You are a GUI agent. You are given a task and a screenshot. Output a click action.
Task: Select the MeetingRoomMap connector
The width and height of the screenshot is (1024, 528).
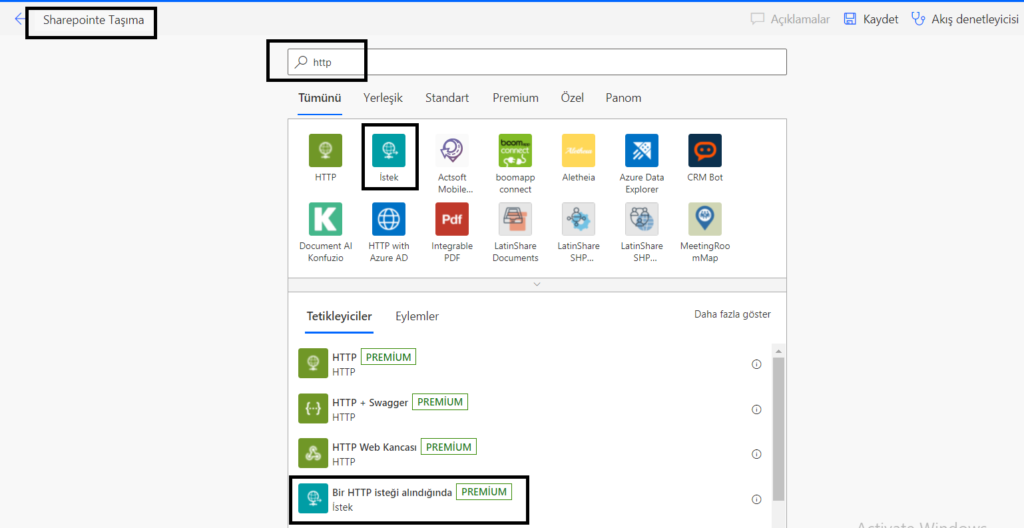point(705,219)
